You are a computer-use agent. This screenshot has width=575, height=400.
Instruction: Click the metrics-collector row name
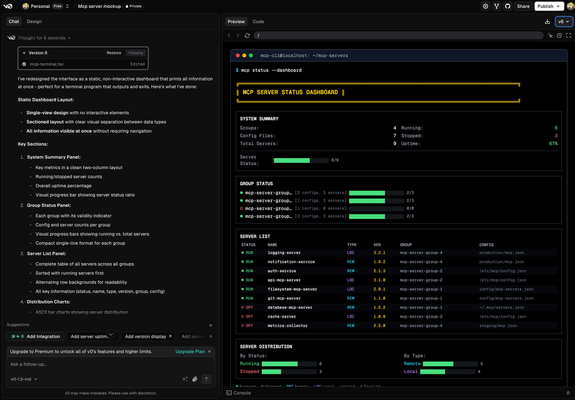tap(288, 326)
